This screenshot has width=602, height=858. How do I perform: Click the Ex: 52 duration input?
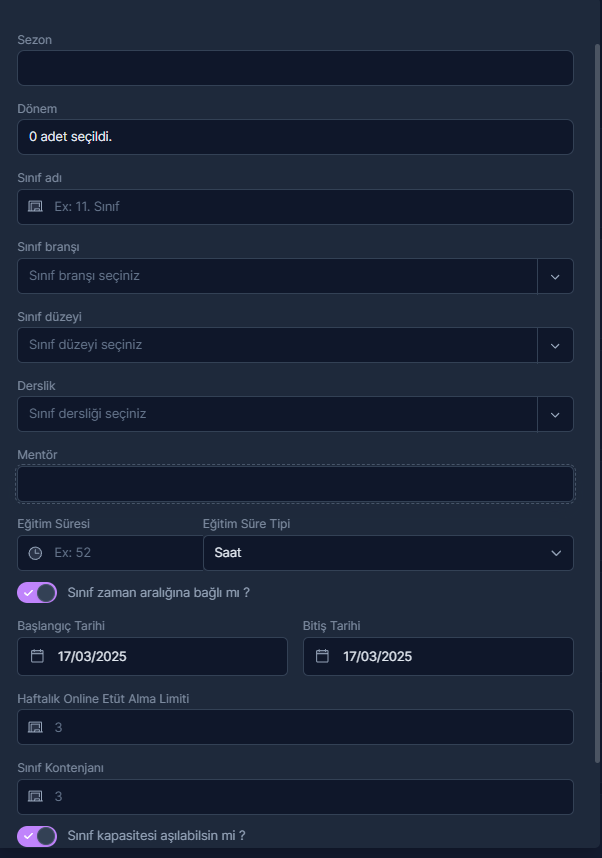pyautogui.click(x=110, y=553)
